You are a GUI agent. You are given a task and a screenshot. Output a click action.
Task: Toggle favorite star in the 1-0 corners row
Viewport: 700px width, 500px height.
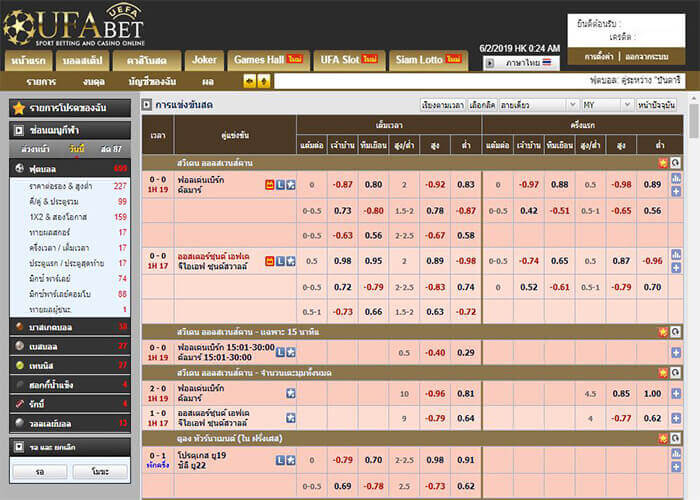point(291,418)
